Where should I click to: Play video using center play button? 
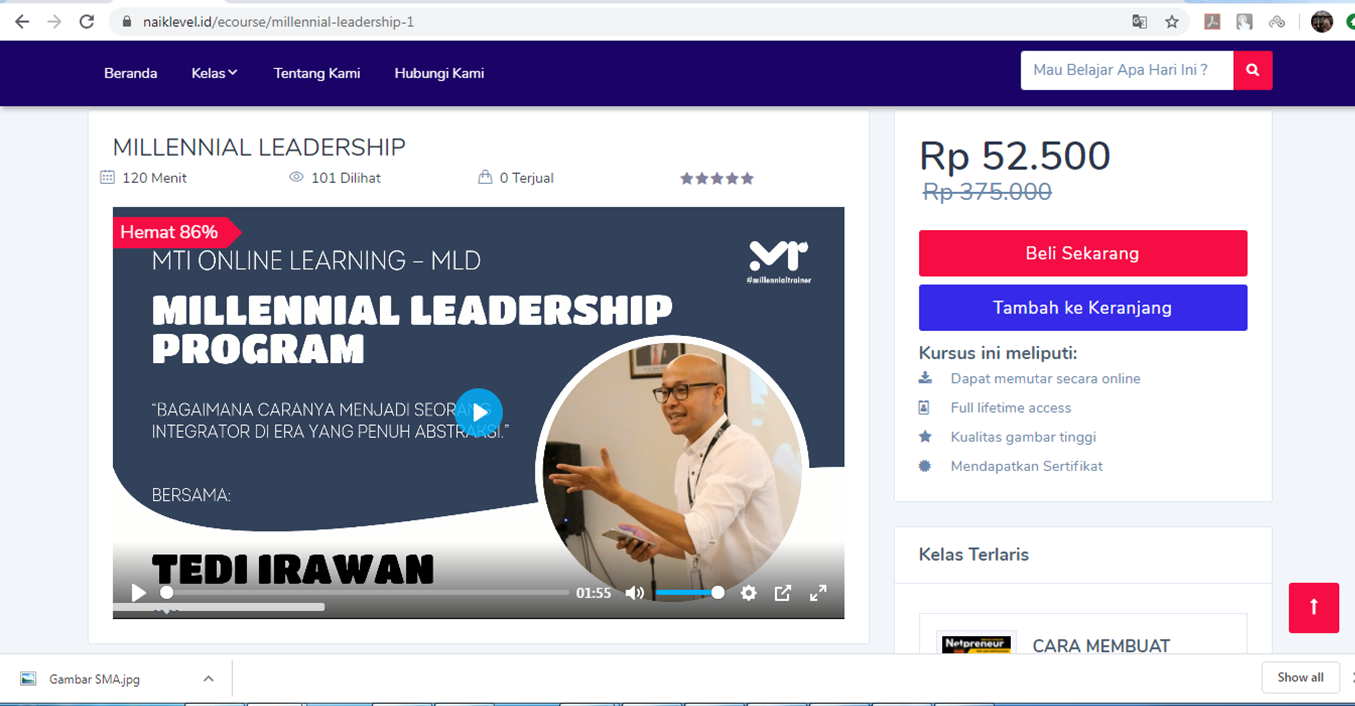pyautogui.click(x=479, y=412)
